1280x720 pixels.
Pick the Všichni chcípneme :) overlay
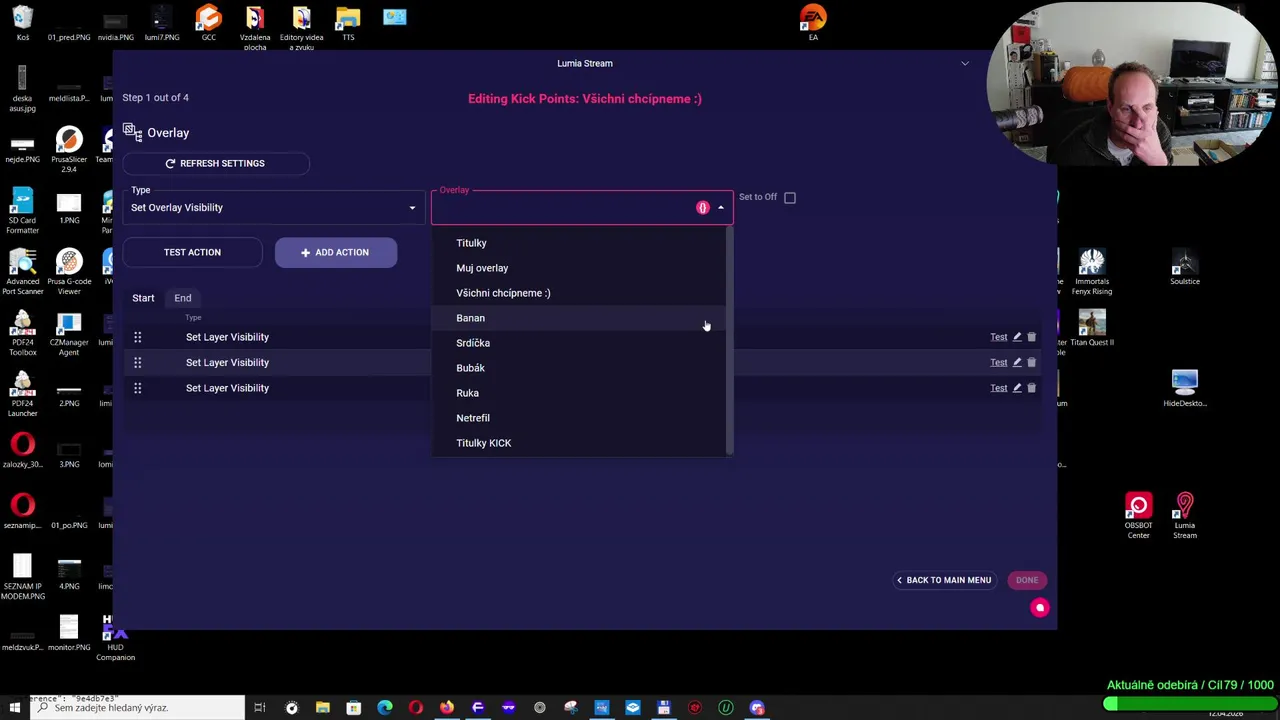pos(581,293)
